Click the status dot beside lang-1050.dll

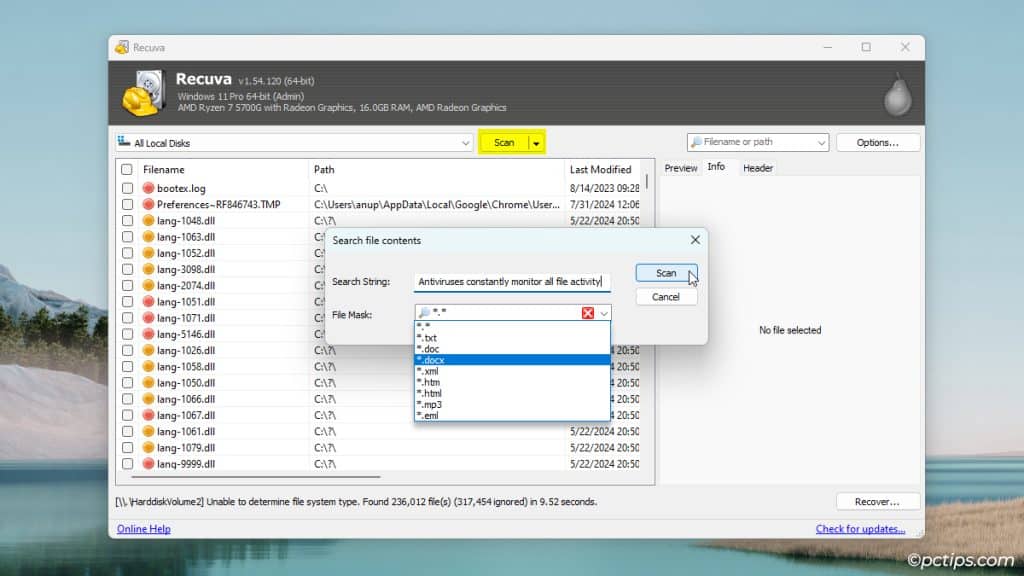point(148,383)
